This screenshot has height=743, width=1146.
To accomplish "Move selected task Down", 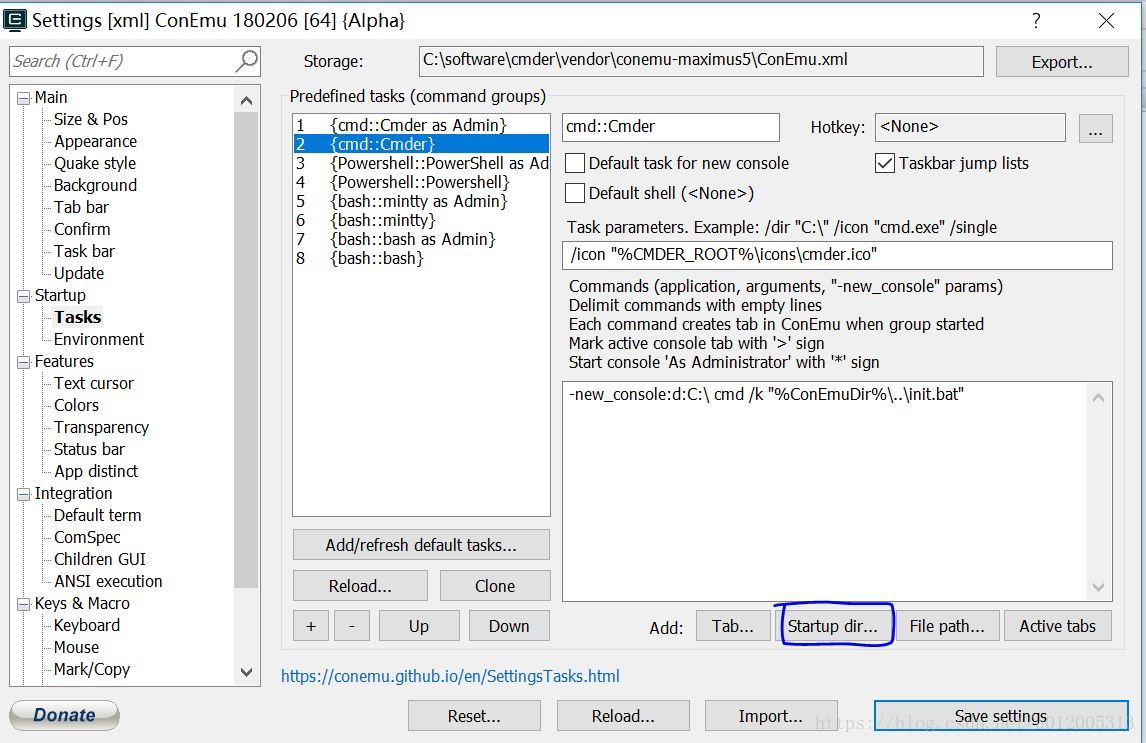I will (509, 626).
